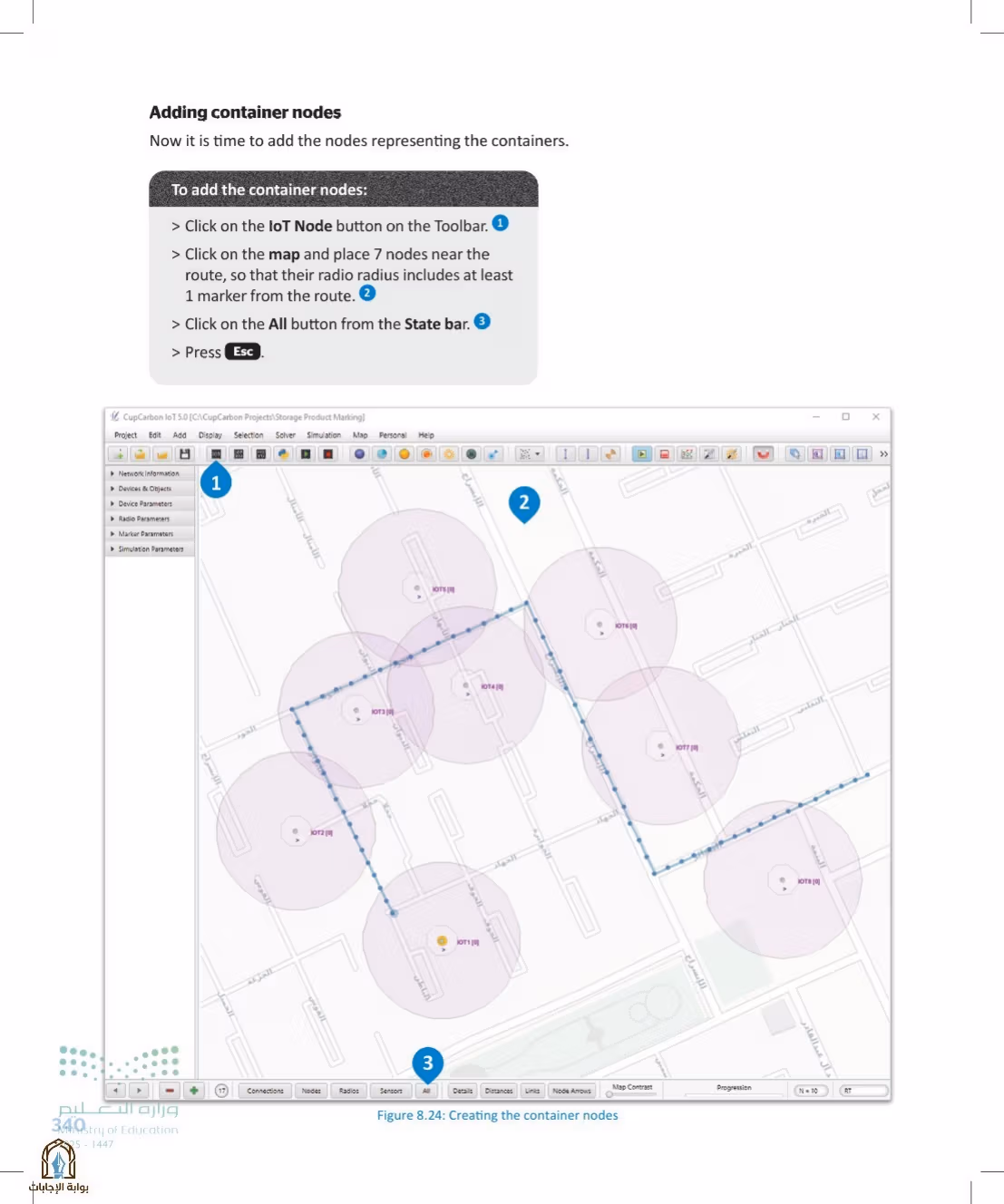This screenshot has width=1004, height=1204.
Task: Toggle the Links display button
Action: [x=532, y=1091]
